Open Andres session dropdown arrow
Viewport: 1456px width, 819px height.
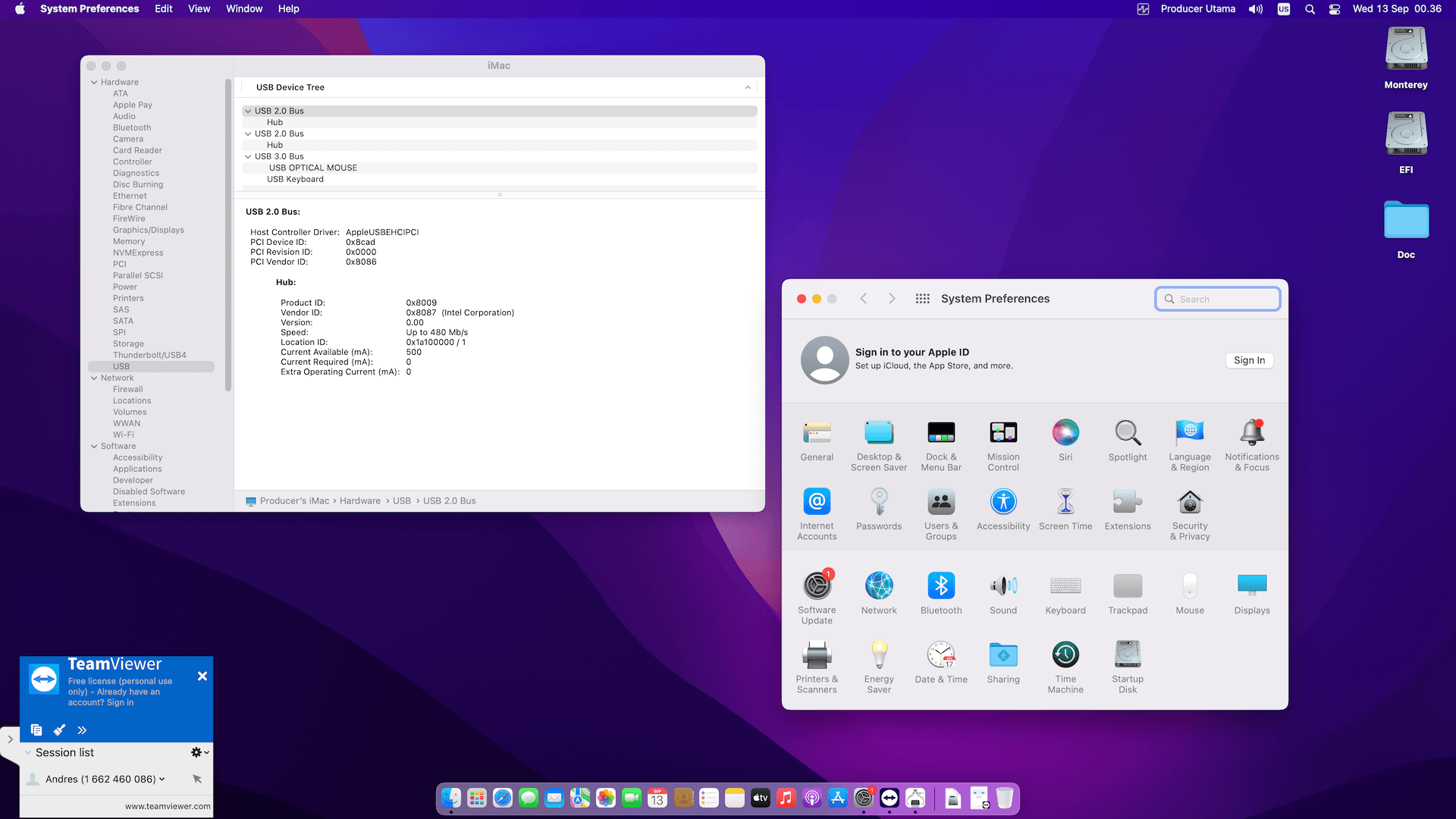coord(162,779)
